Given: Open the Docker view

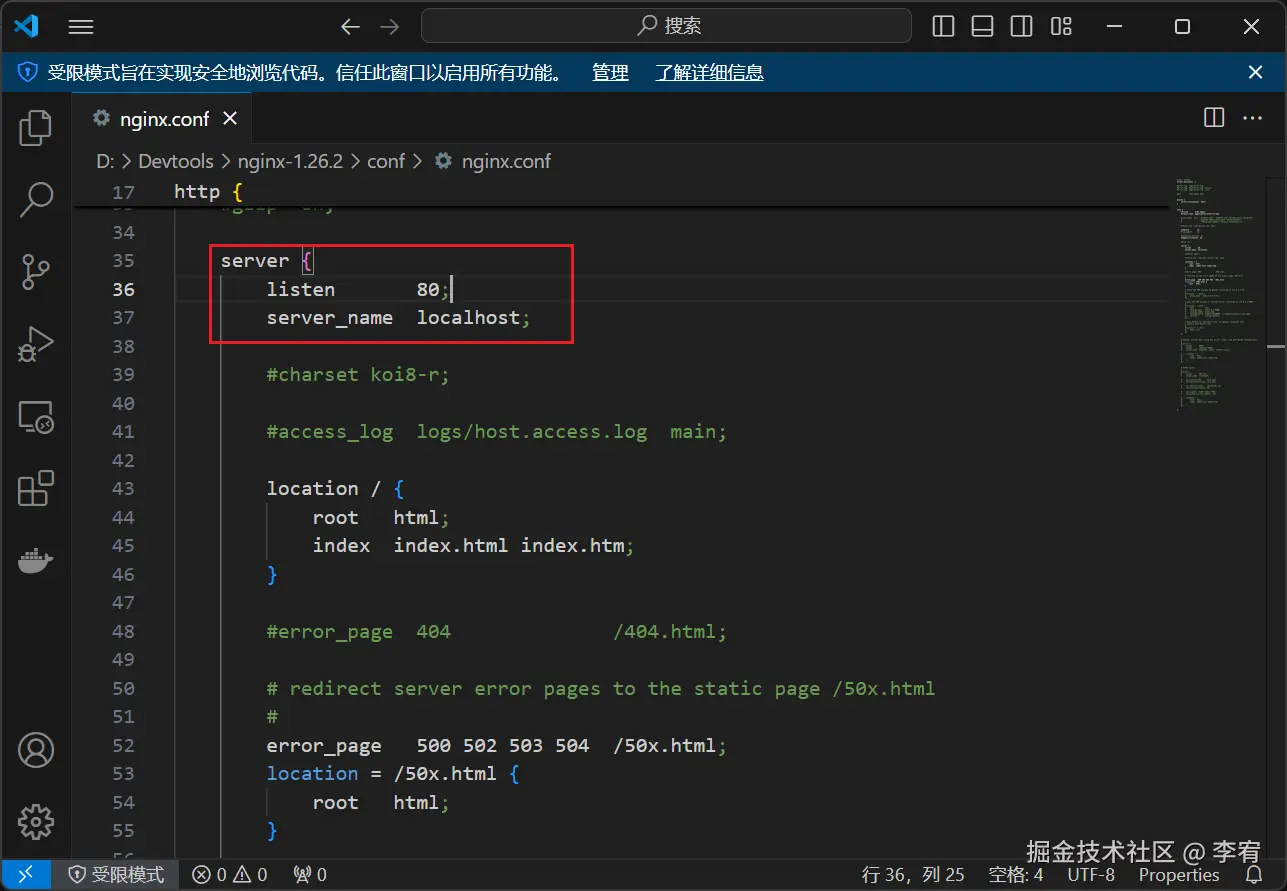Looking at the screenshot, I should pyautogui.click(x=36, y=561).
